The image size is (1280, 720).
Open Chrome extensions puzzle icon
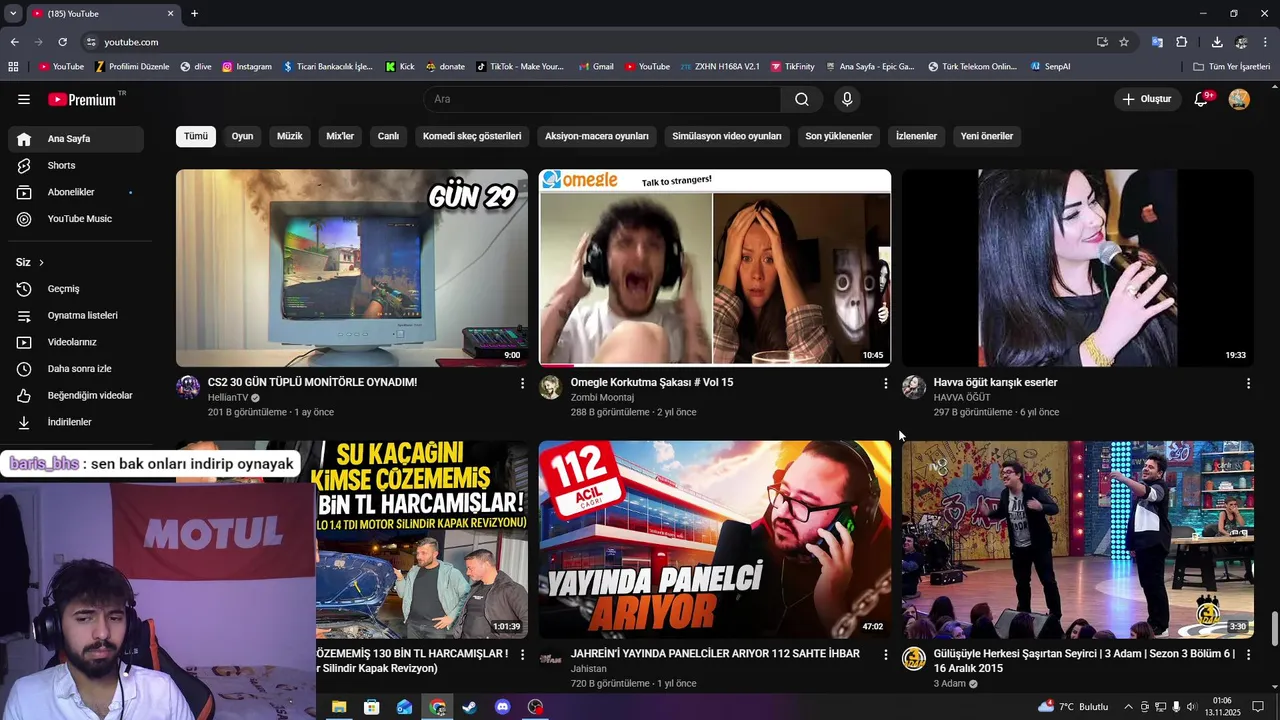pos(1182,42)
